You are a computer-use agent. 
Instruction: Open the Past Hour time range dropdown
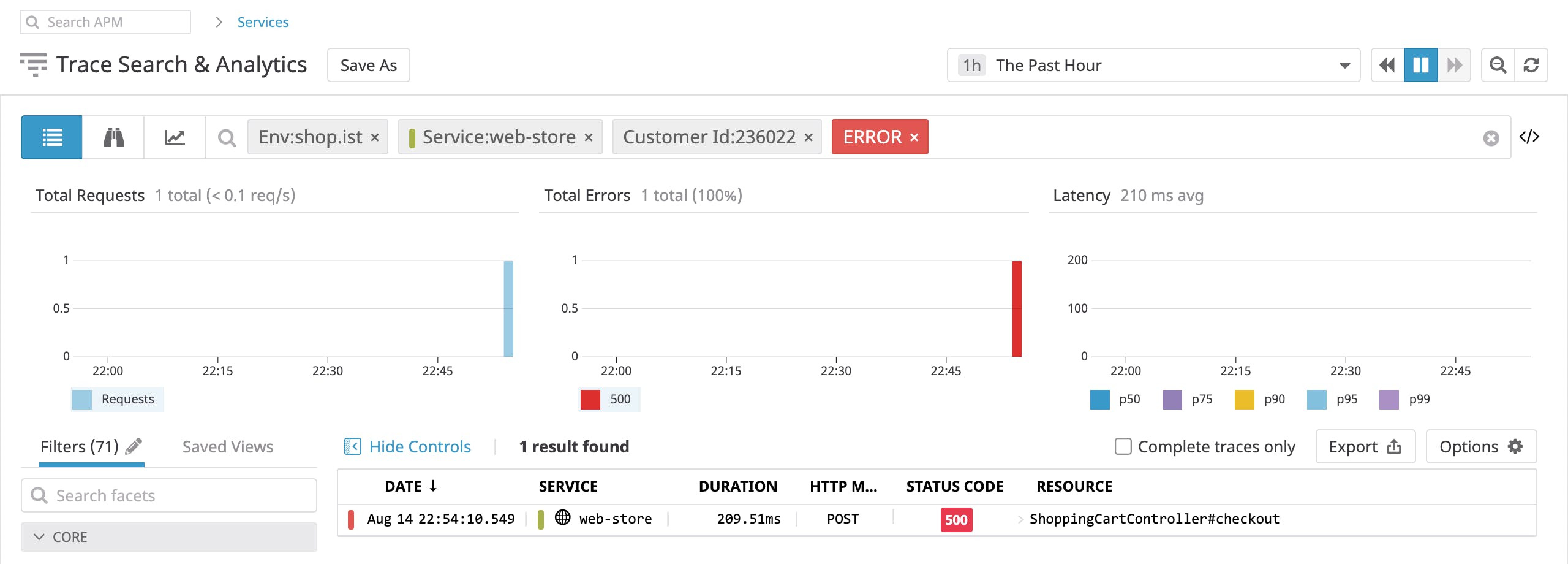[x=1151, y=65]
